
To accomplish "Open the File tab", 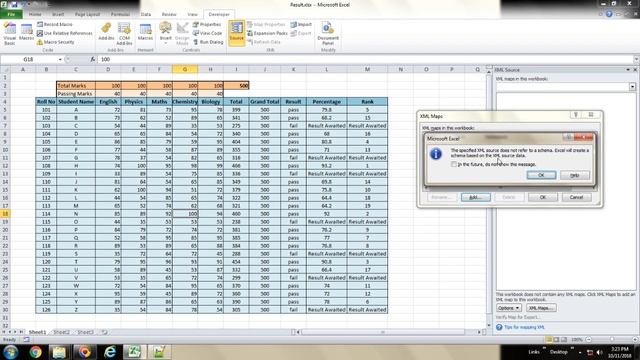I will pos(11,14).
